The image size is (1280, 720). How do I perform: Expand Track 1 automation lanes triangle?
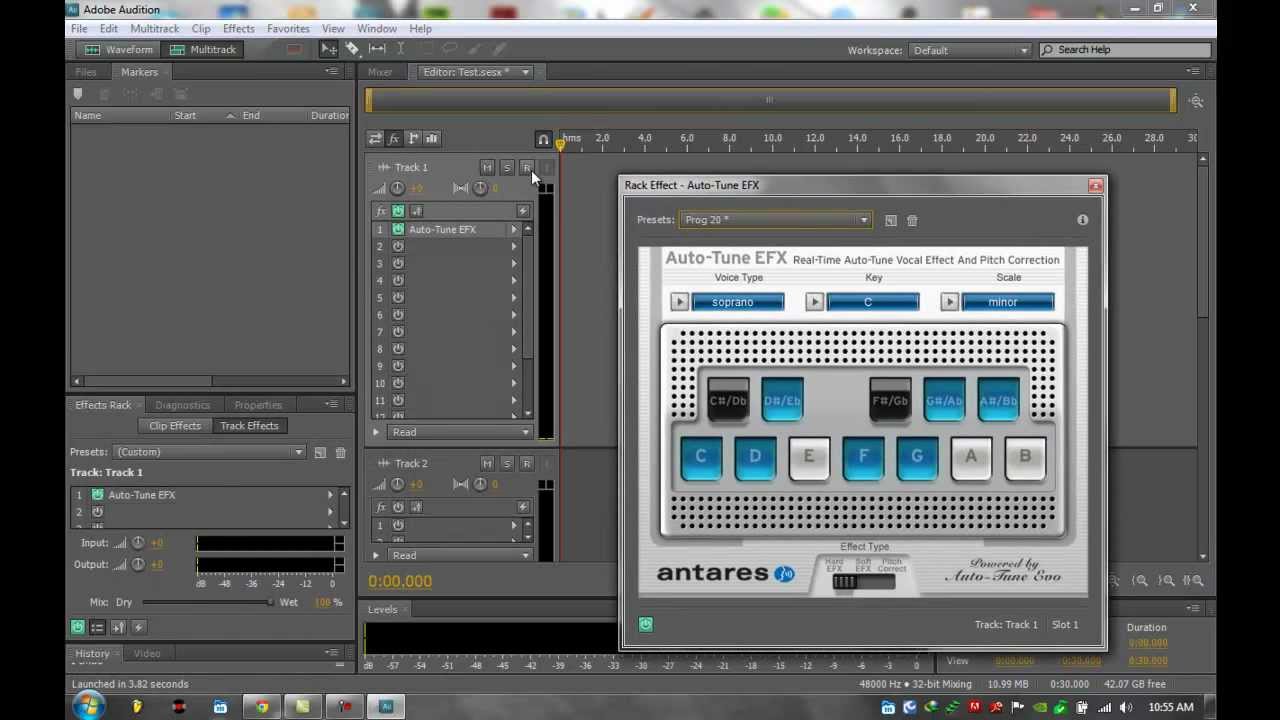[x=376, y=432]
